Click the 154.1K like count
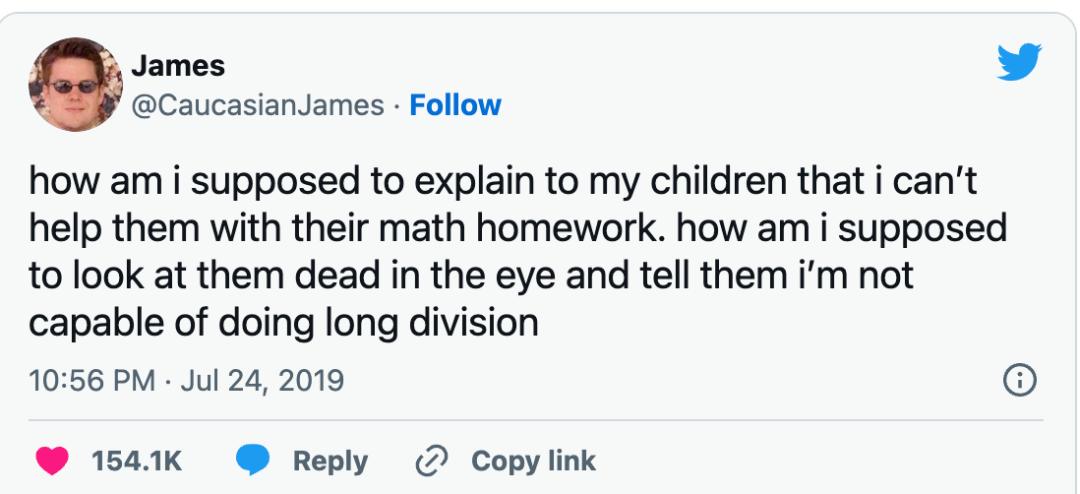Screen dimensions: 1080x494 tap(137, 461)
